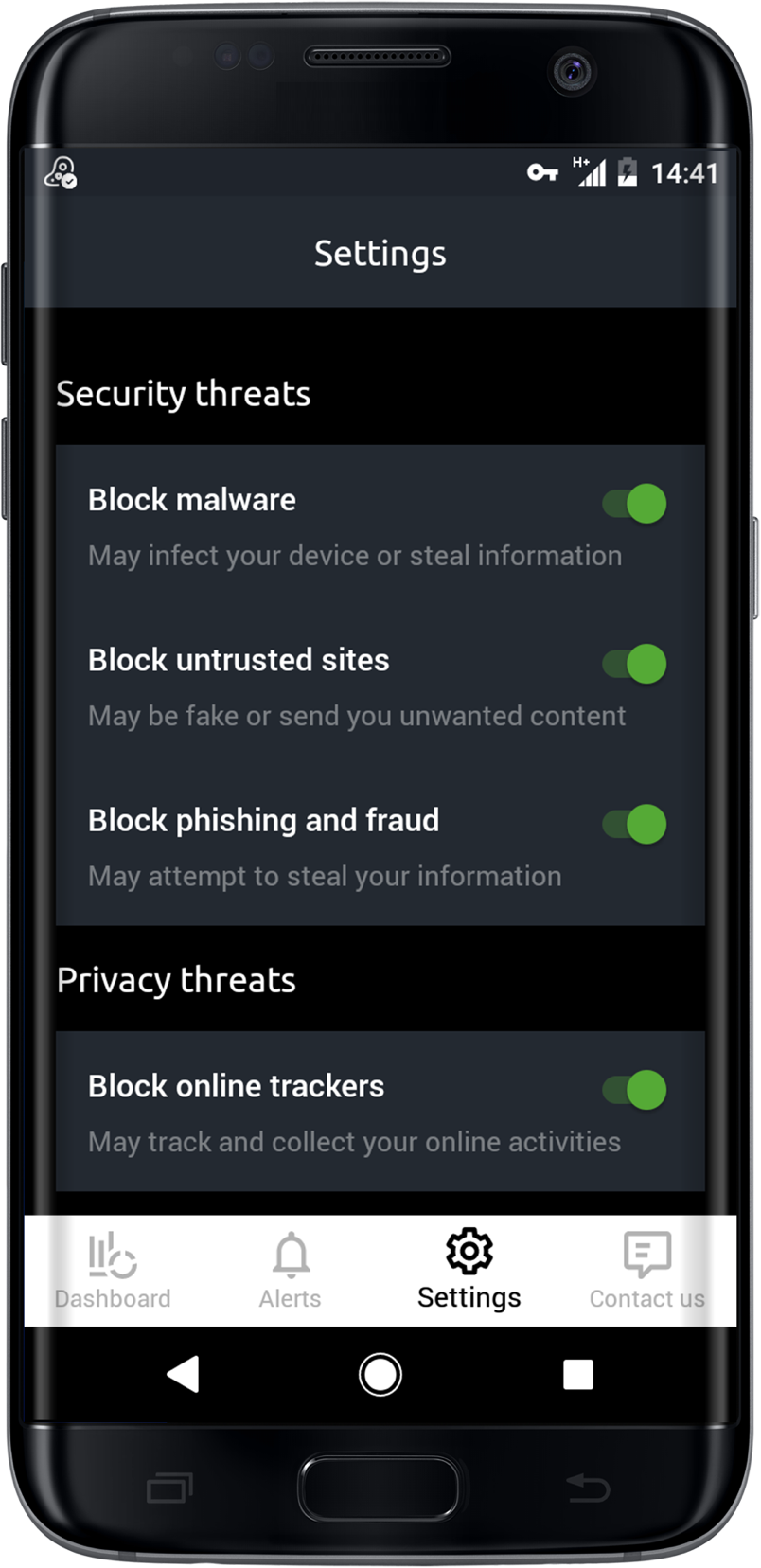Tap the VPN key icon in status bar
761x1568 pixels.
pyautogui.click(x=542, y=172)
